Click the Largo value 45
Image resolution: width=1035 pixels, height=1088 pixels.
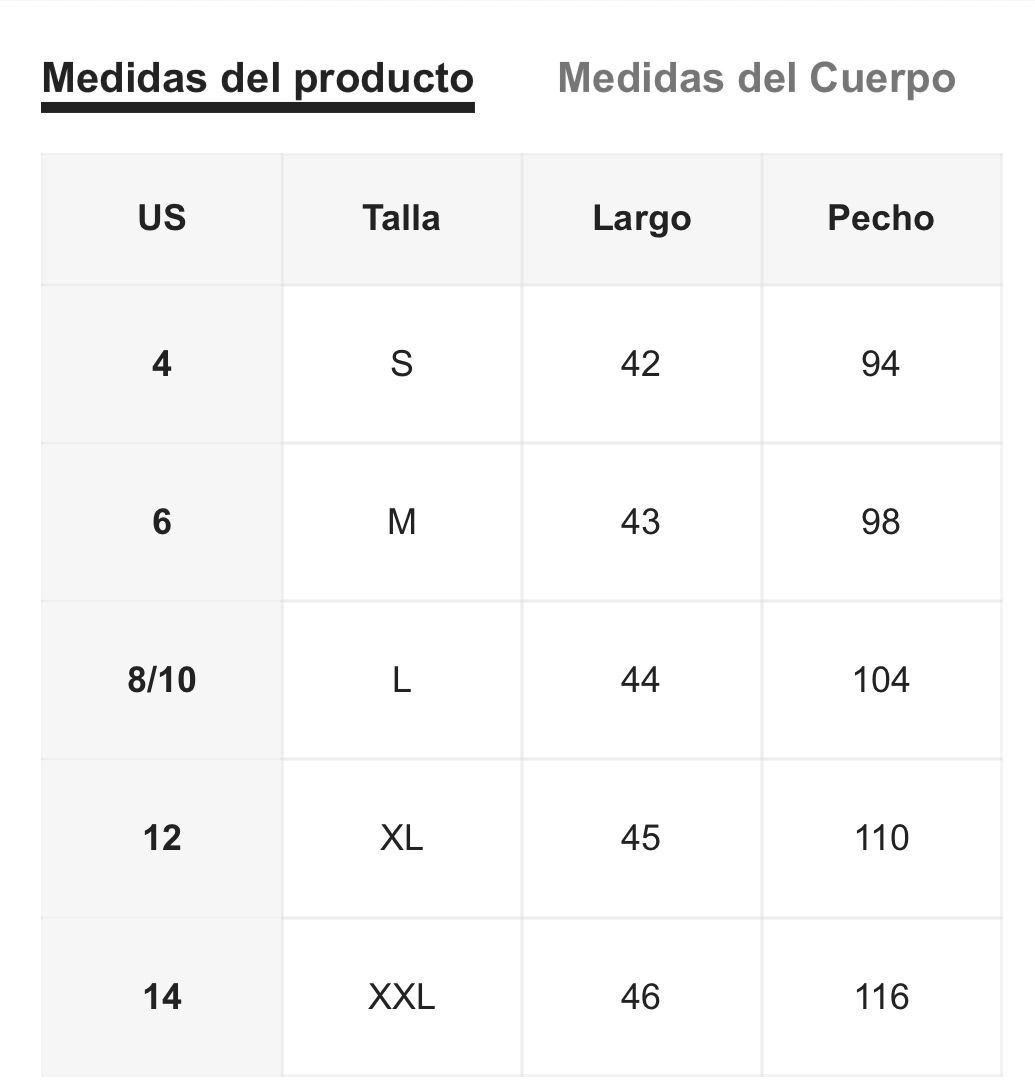coord(642,838)
